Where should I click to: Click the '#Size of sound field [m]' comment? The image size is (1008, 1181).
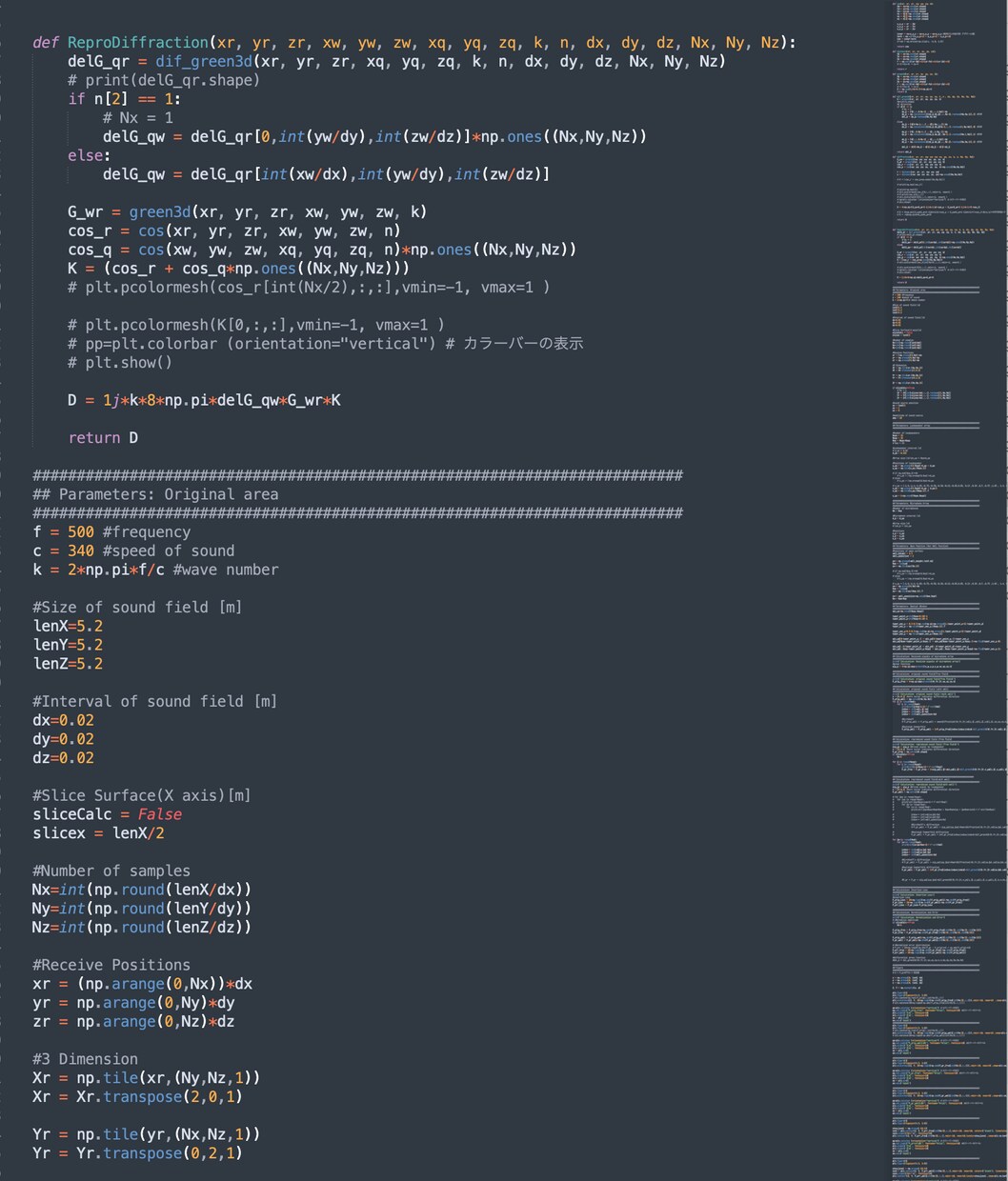pyautogui.click(x=137, y=608)
